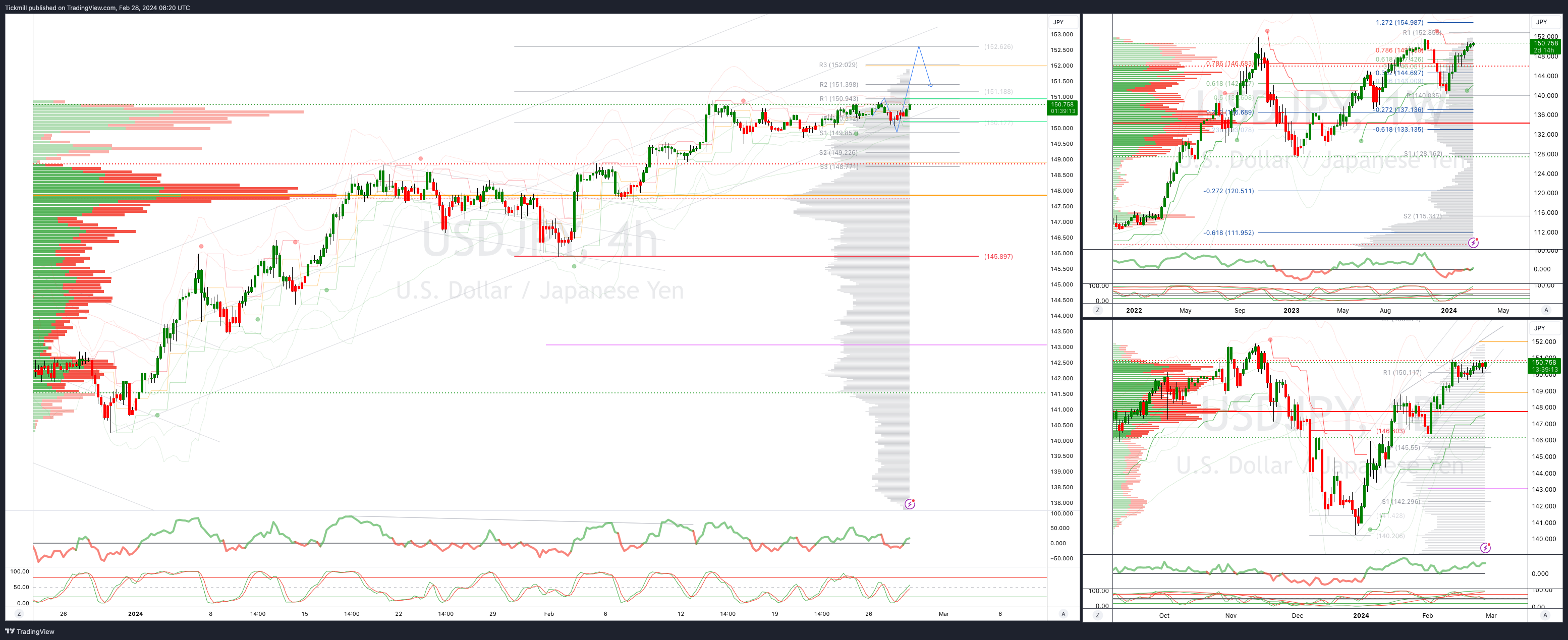Select the R1 (150.943) pivot label

click(x=838, y=98)
